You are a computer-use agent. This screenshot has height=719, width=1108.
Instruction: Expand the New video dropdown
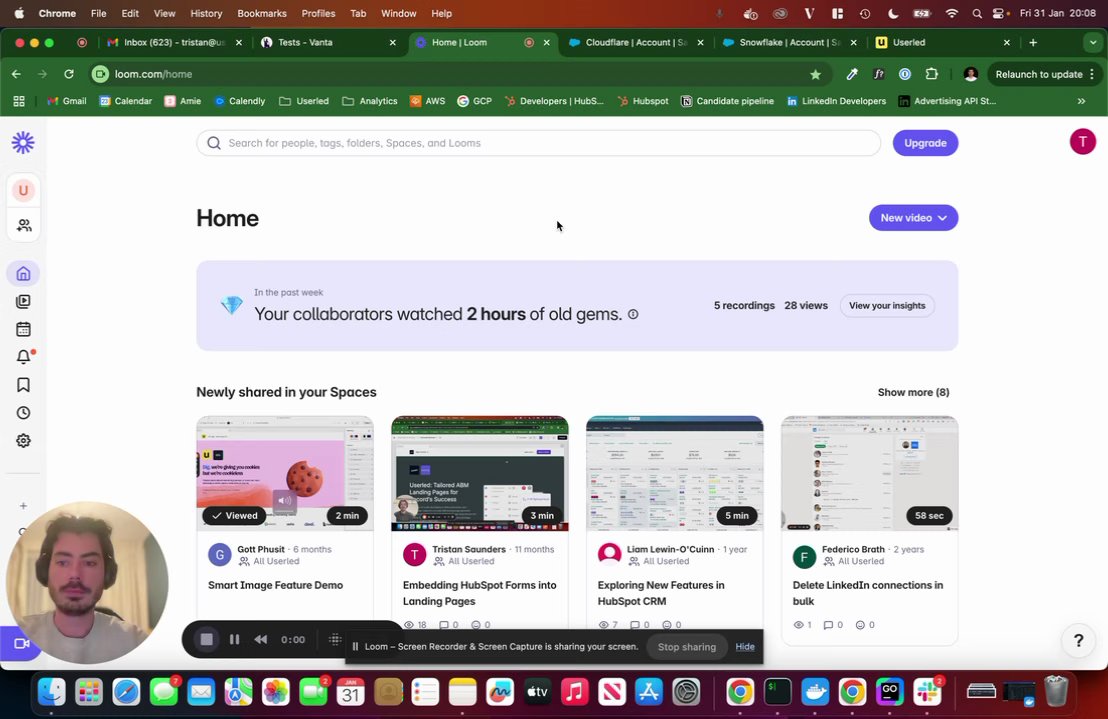(913, 218)
